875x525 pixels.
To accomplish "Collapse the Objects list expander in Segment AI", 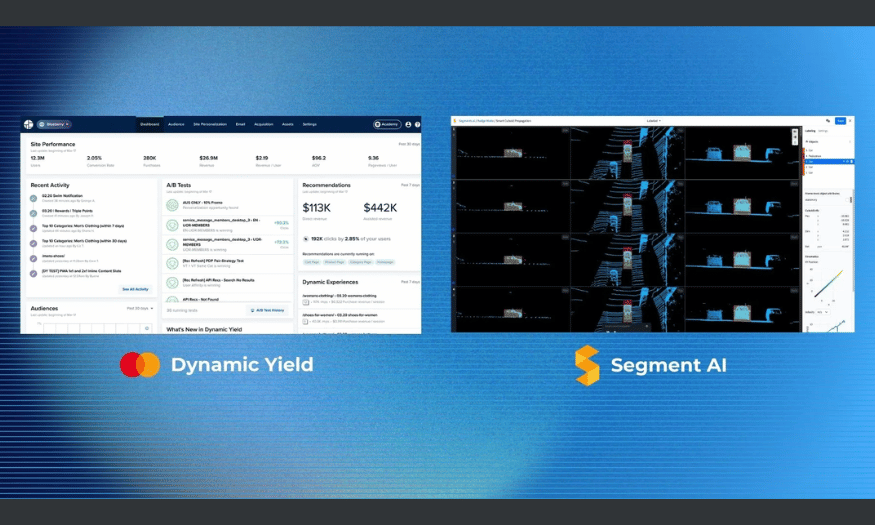I will 806,142.
